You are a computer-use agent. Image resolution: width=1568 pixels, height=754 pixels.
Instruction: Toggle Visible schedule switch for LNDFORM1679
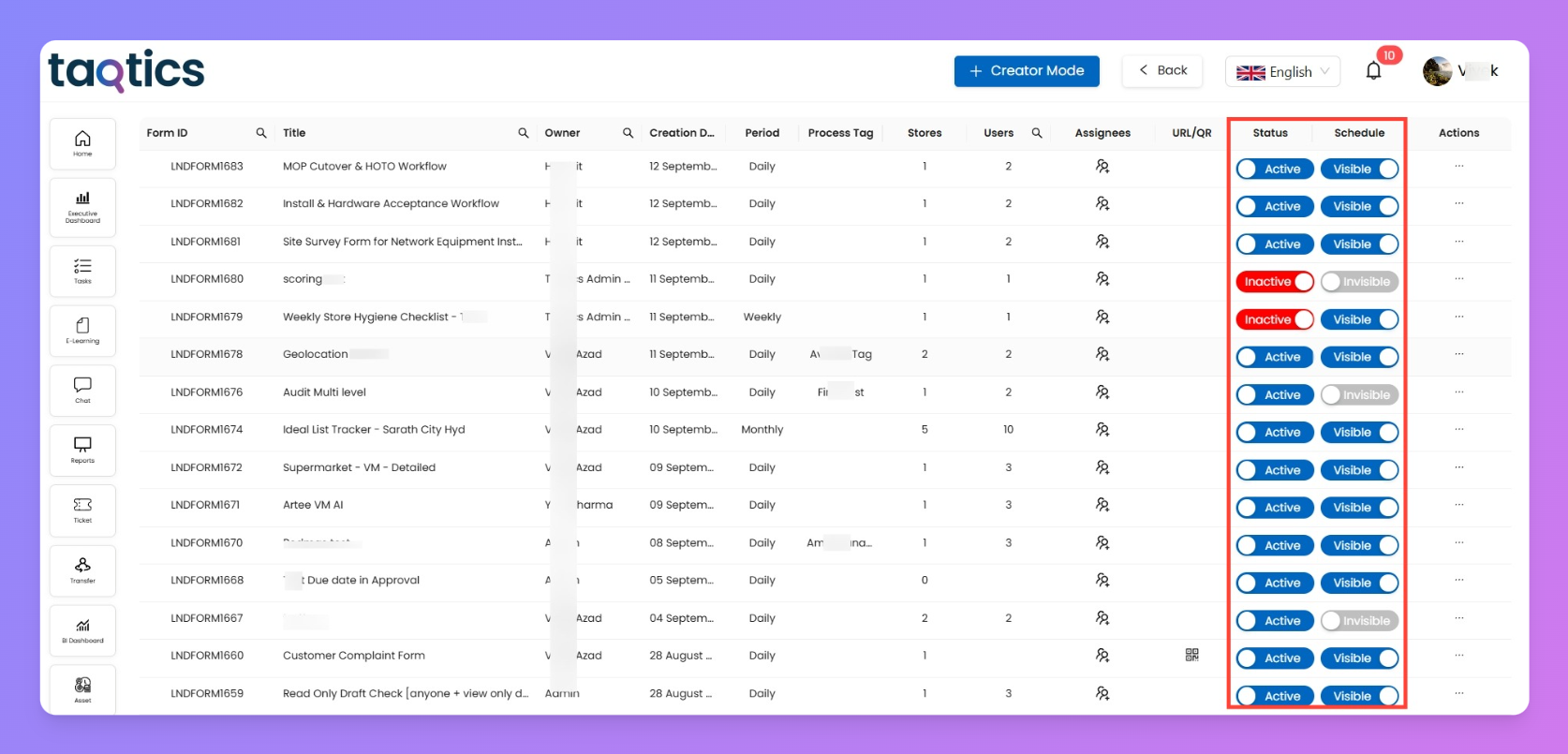point(1359,319)
